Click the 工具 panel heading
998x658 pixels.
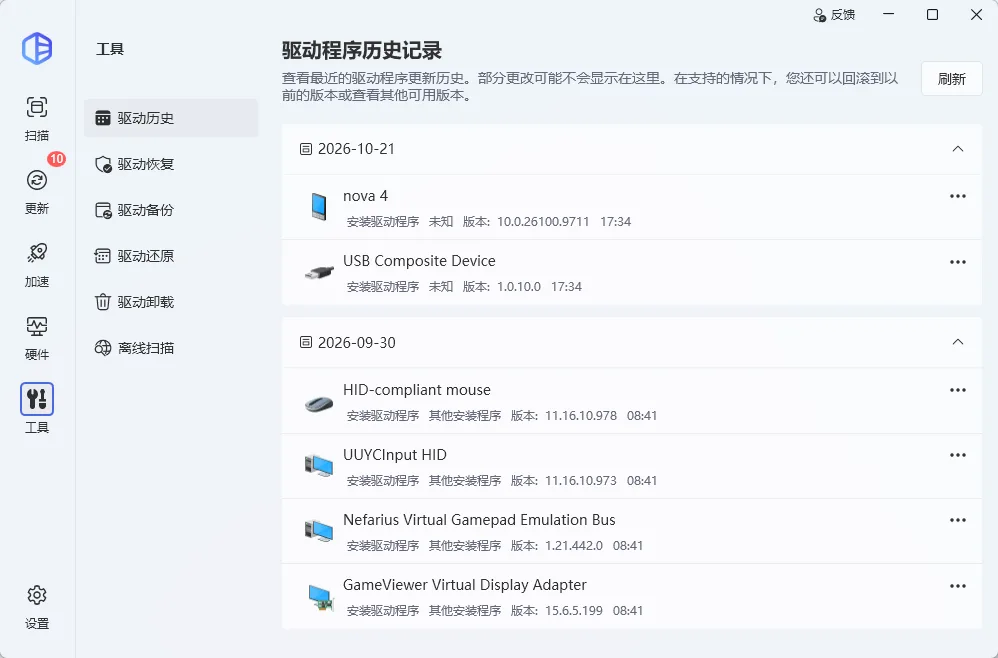(x=109, y=49)
